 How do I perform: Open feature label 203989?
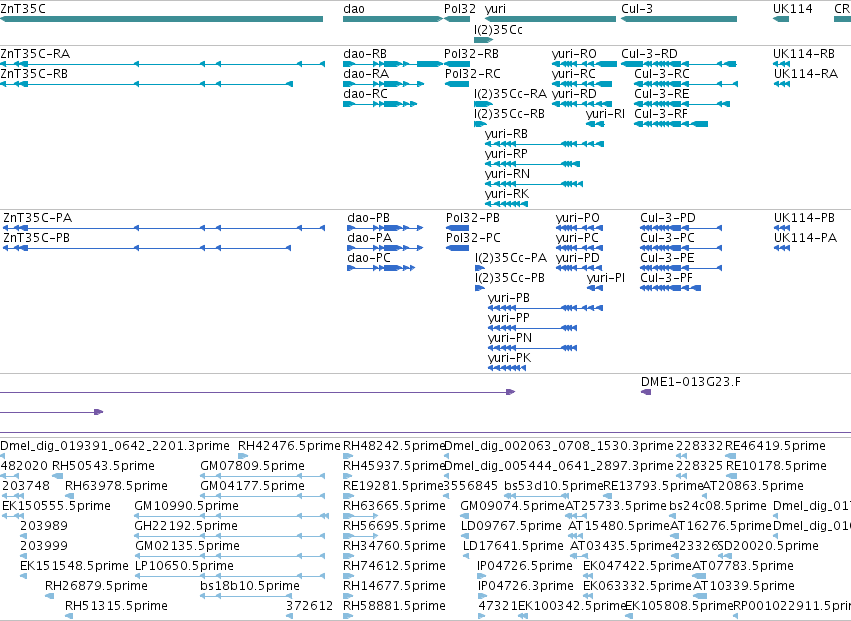pos(44,526)
